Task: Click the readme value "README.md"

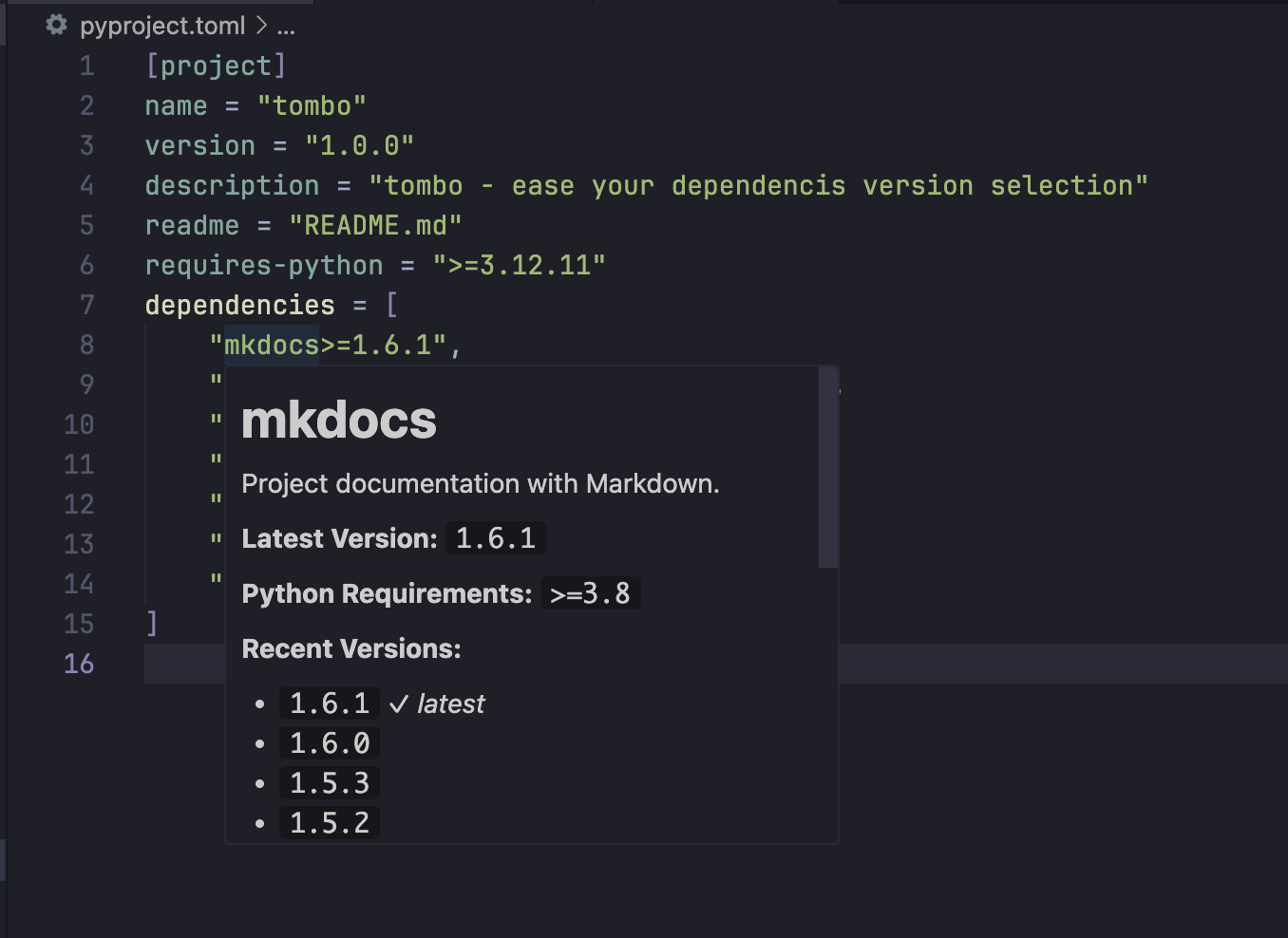Action: tap(375, 225)
